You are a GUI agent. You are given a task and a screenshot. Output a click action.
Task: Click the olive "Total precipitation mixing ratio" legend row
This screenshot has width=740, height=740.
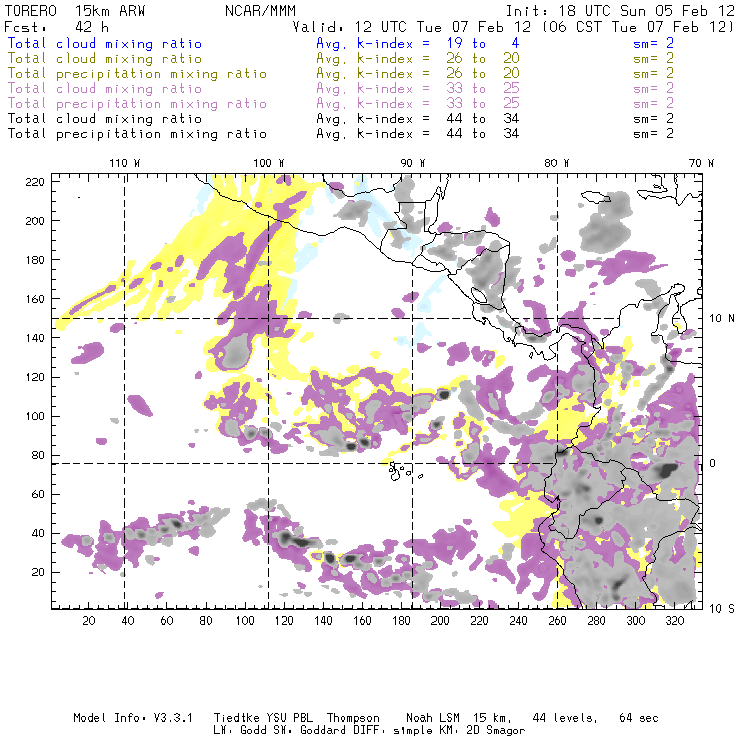pos(137,74)
